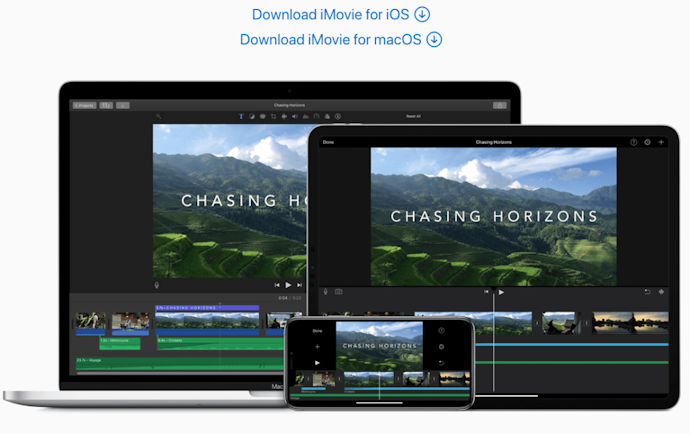Click the Chasing Horizons project title on the Mac

(289, 105)
